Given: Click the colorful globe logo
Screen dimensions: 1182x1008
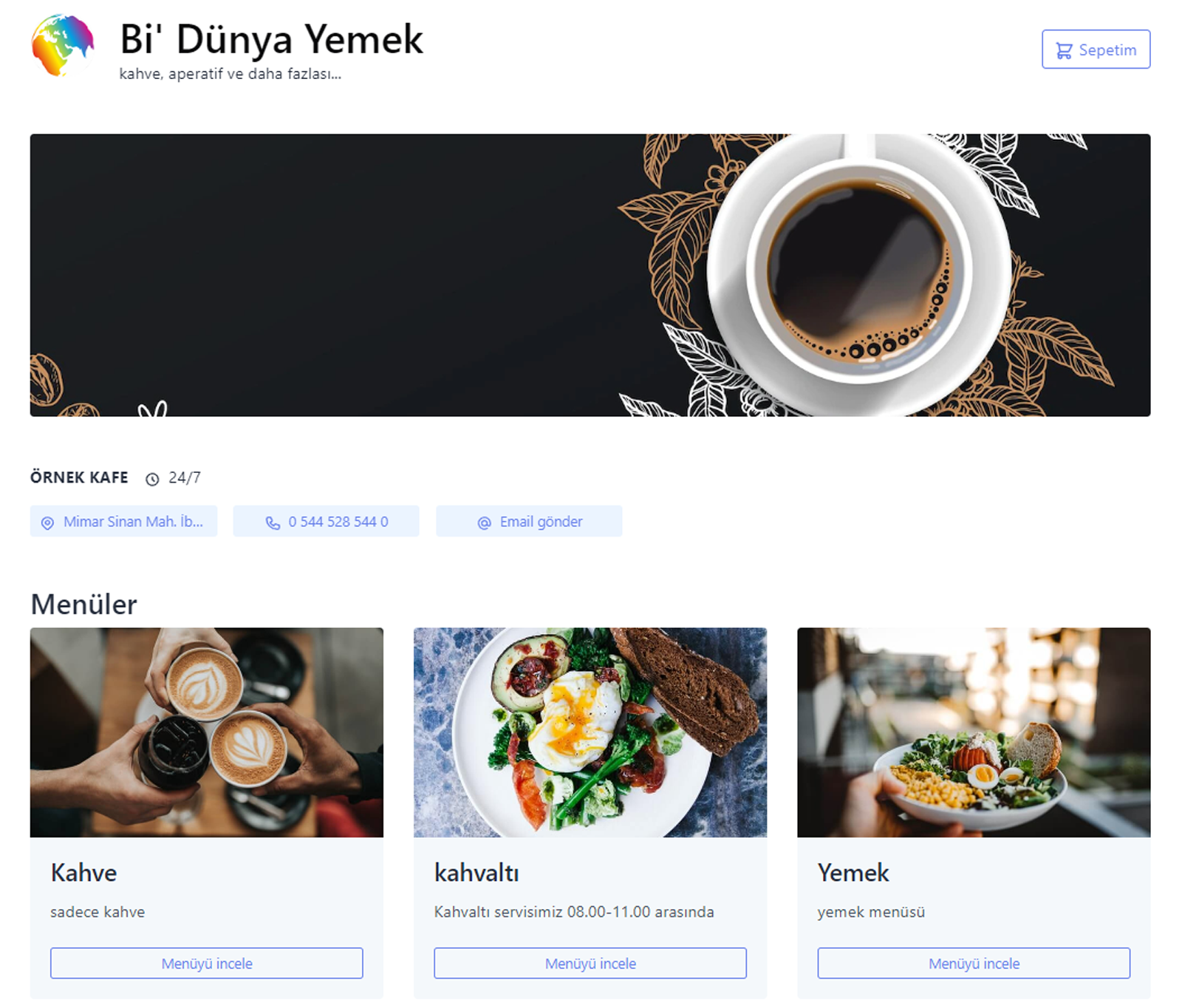Looking at the screenshot, I should tap(63, 46).
